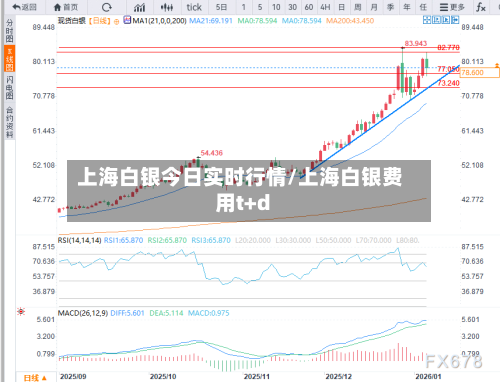Open the 首页 home button
The width and height of the screenshot is (500, 382).
(x=66, y=7)
